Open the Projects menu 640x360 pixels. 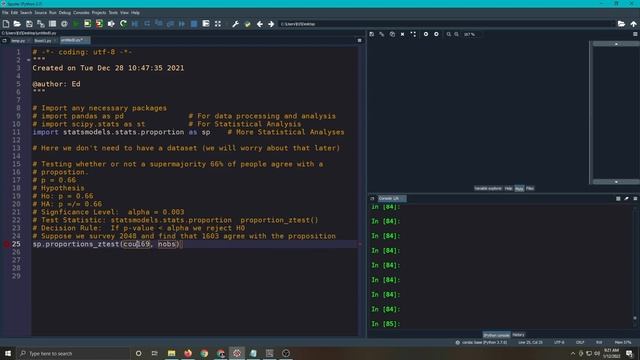[x=98, y=13]
